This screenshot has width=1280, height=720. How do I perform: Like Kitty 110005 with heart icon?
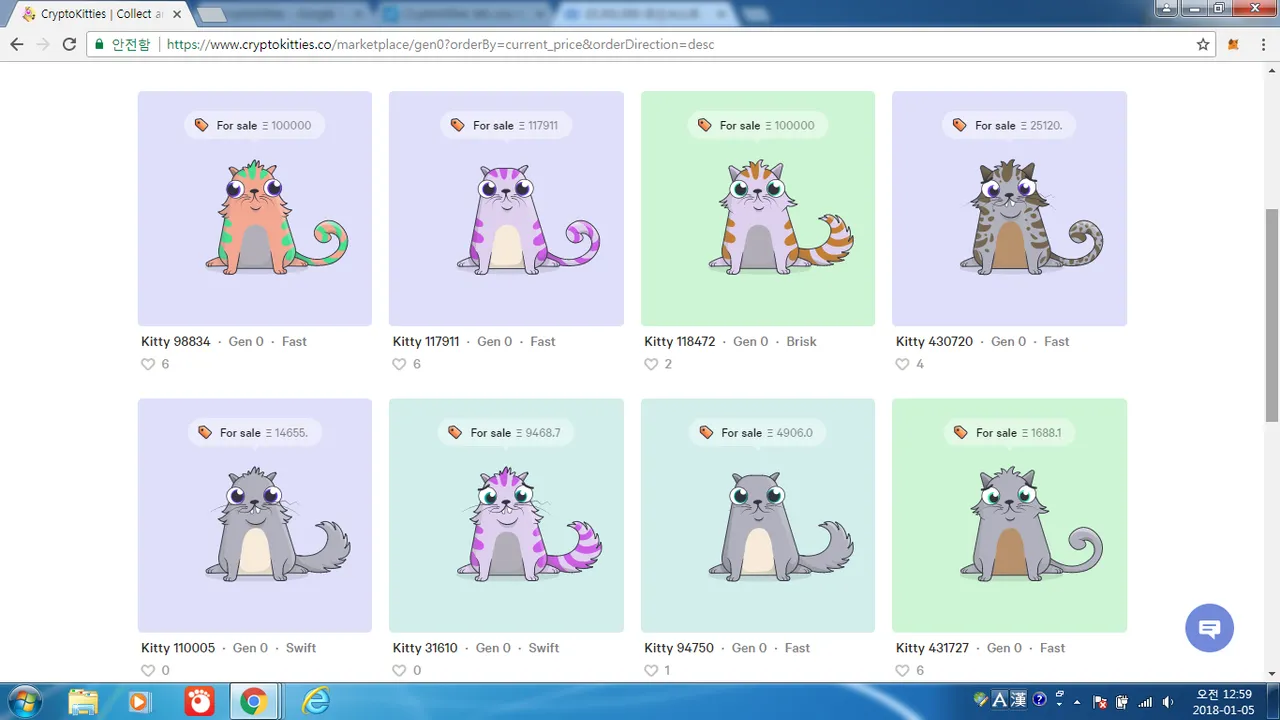148,671
